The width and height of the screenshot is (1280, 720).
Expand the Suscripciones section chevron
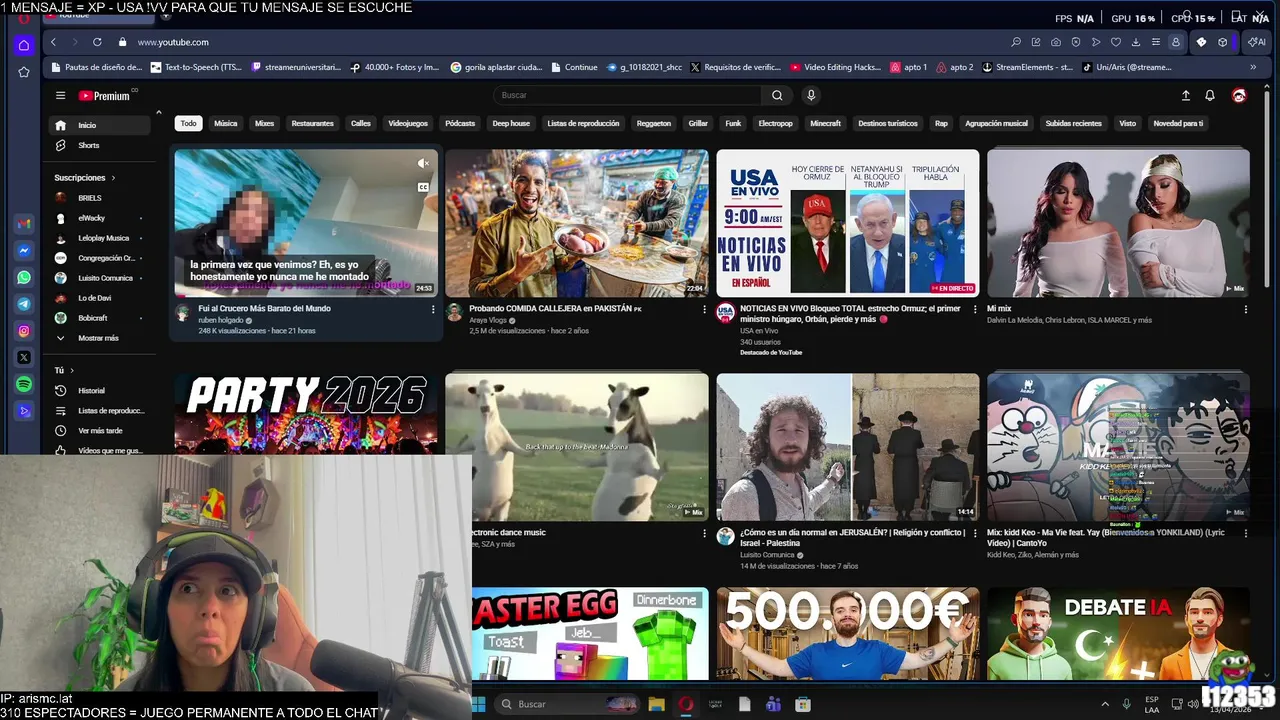click(x=113, y=178)
